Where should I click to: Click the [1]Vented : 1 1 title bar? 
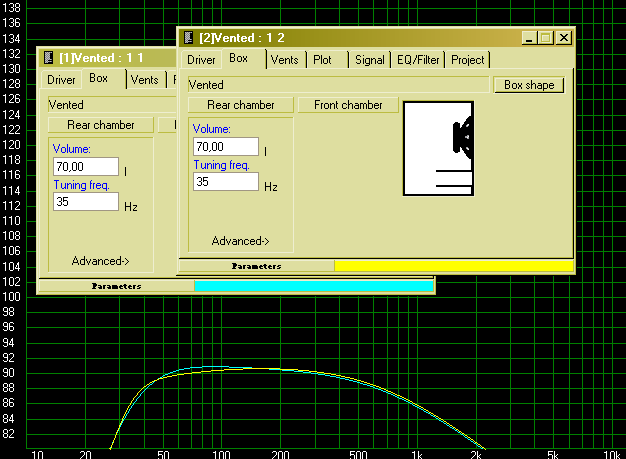coord(108,58)
